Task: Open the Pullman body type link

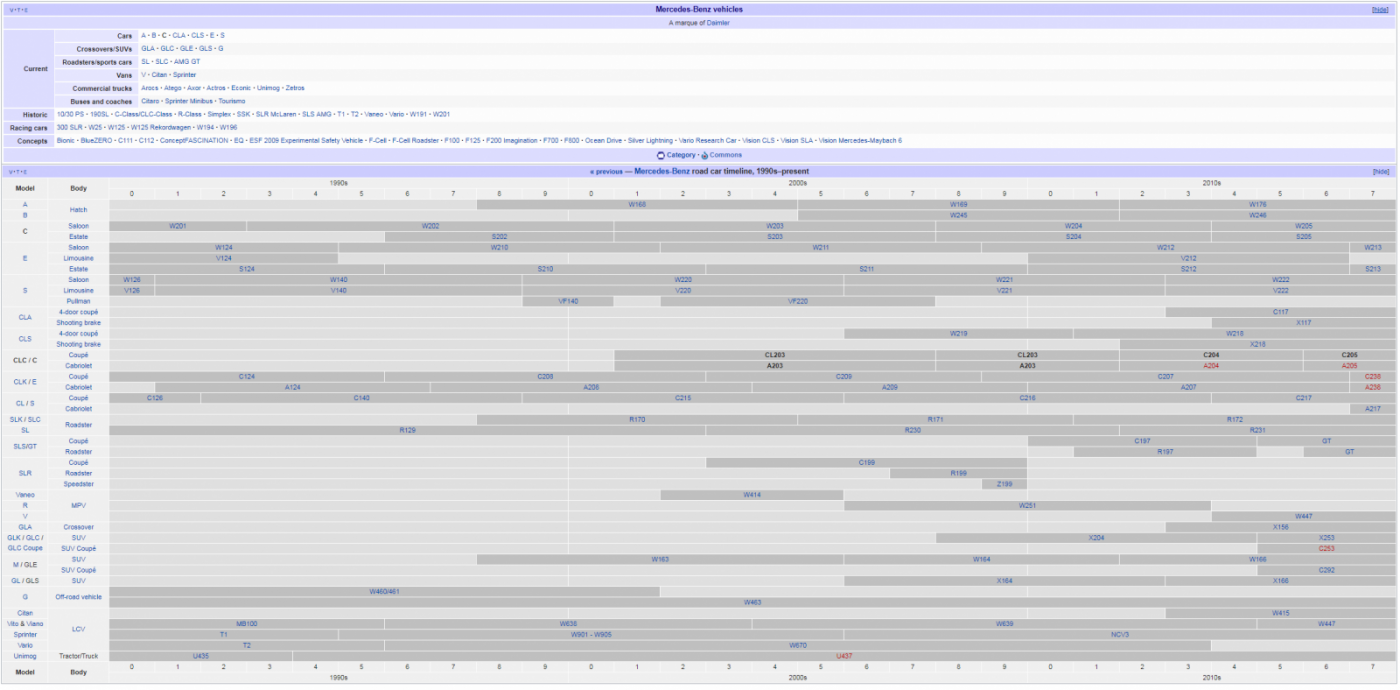Action: 79,301
